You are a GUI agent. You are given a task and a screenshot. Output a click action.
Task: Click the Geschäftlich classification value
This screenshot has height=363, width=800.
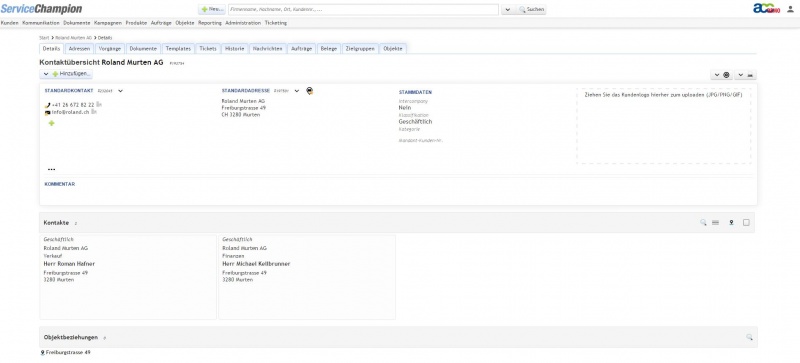coord(415,122)
